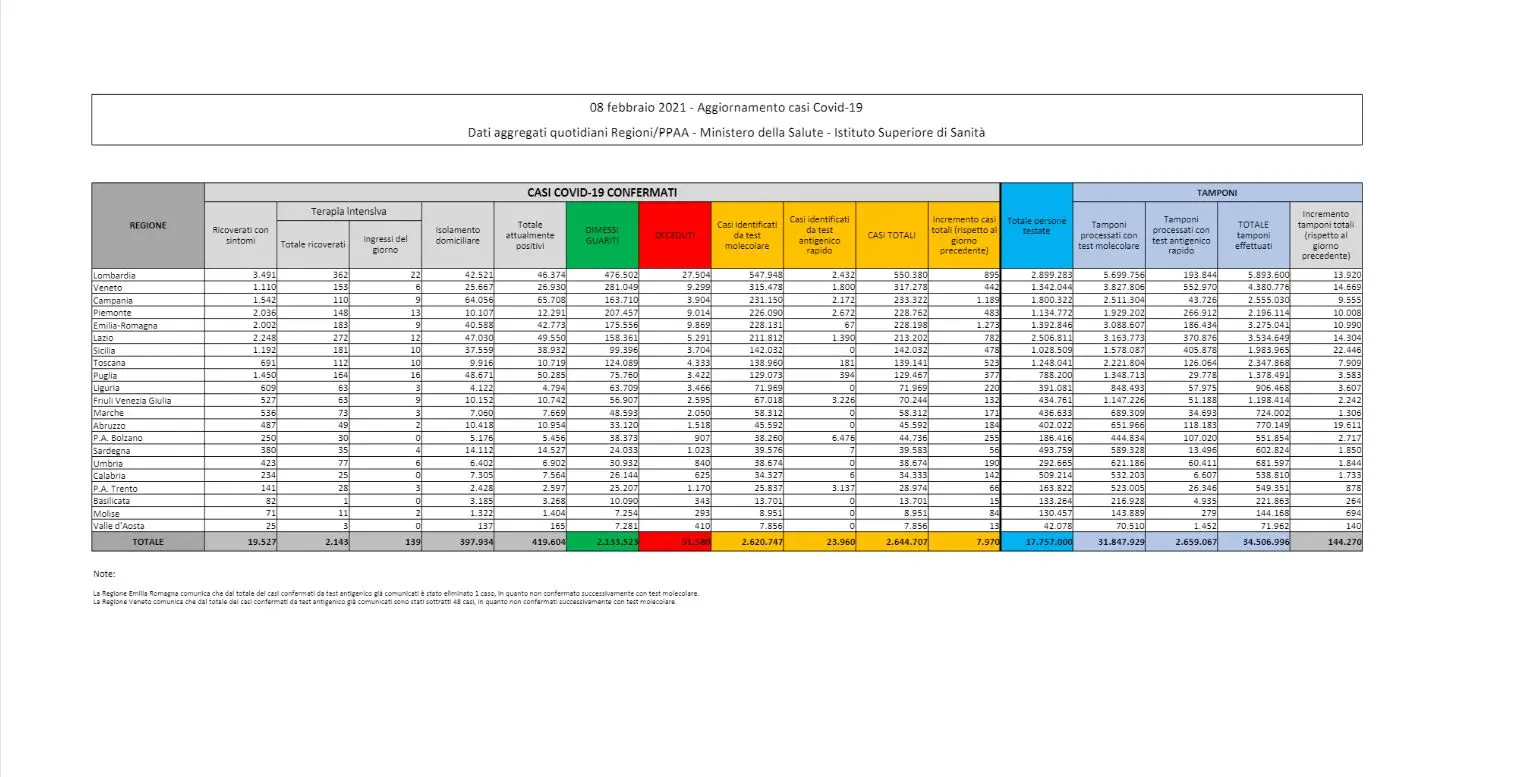Click the "Friuli Venezia Giulia" row label
Viewport: 1519px width, 777px height.
[x=148, y=401]
